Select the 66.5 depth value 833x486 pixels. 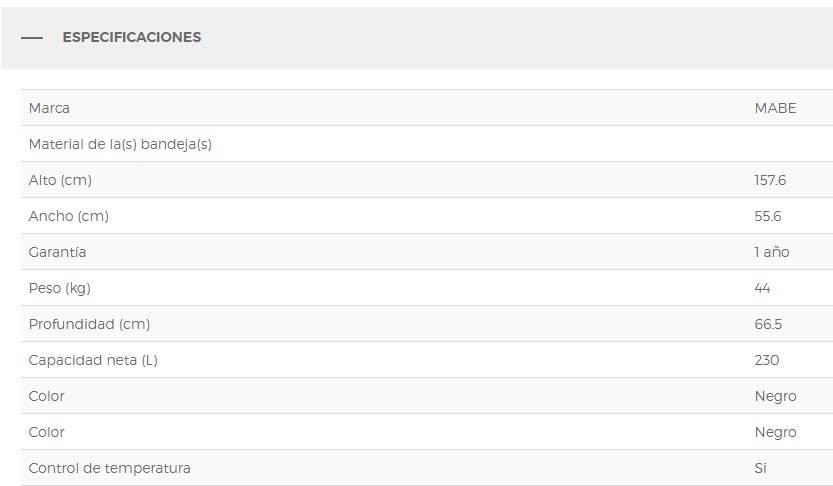tap(767, 324)
